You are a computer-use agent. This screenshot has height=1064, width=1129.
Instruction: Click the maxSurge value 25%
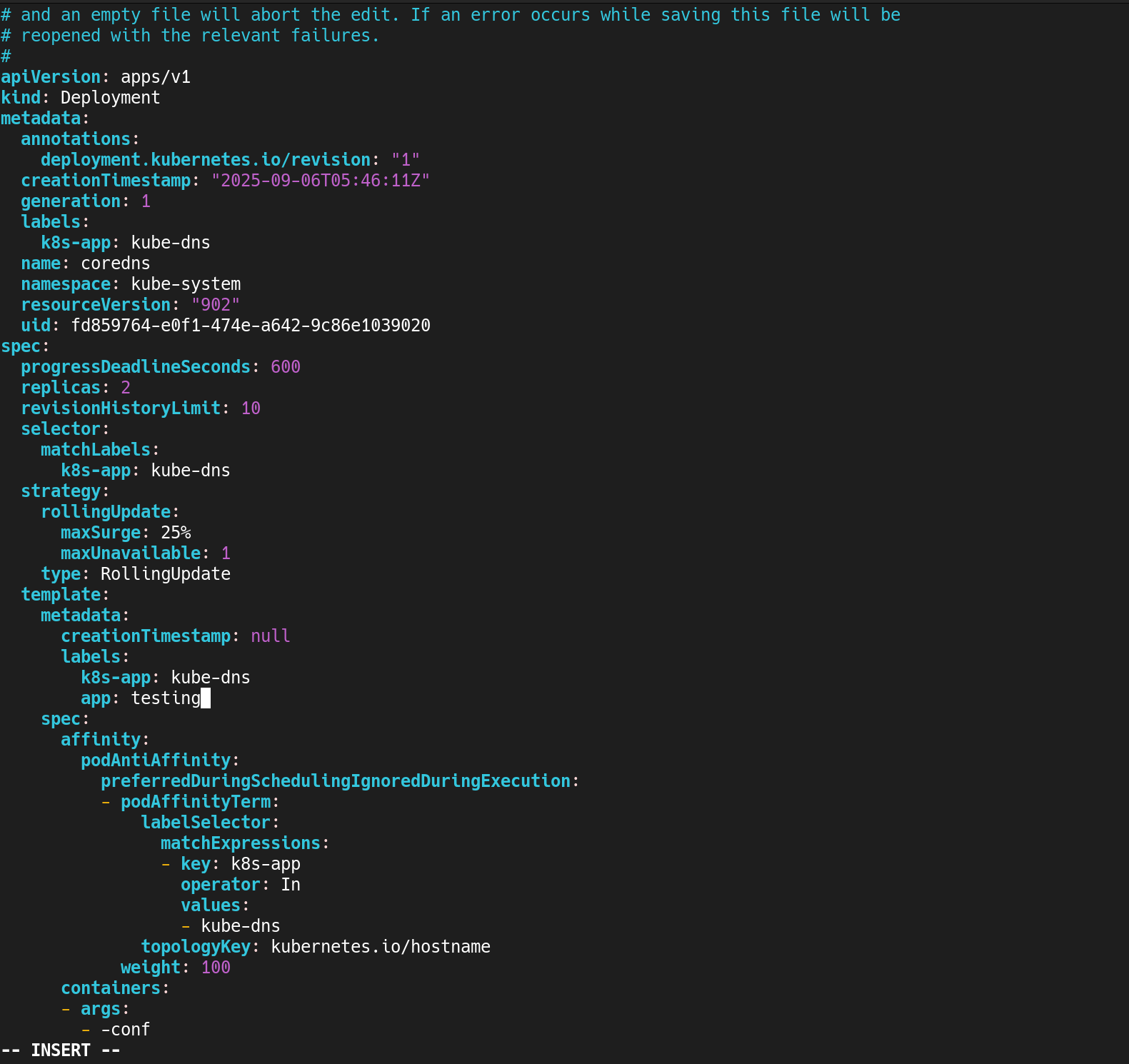click(x=176, y=533)
